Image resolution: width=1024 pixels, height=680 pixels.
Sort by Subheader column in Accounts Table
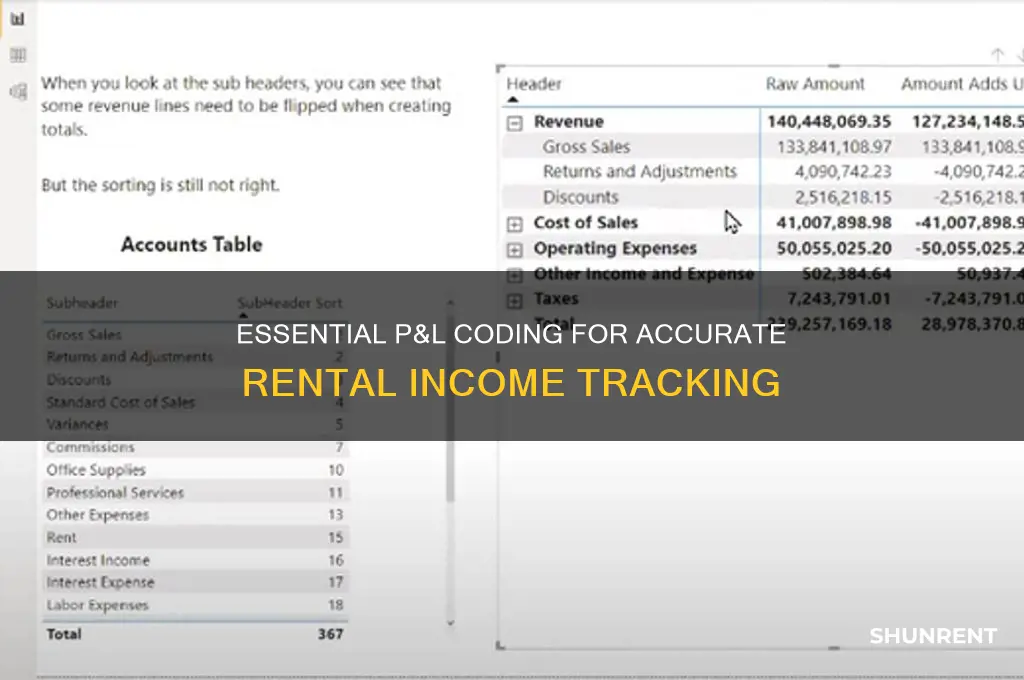point(82,303)
